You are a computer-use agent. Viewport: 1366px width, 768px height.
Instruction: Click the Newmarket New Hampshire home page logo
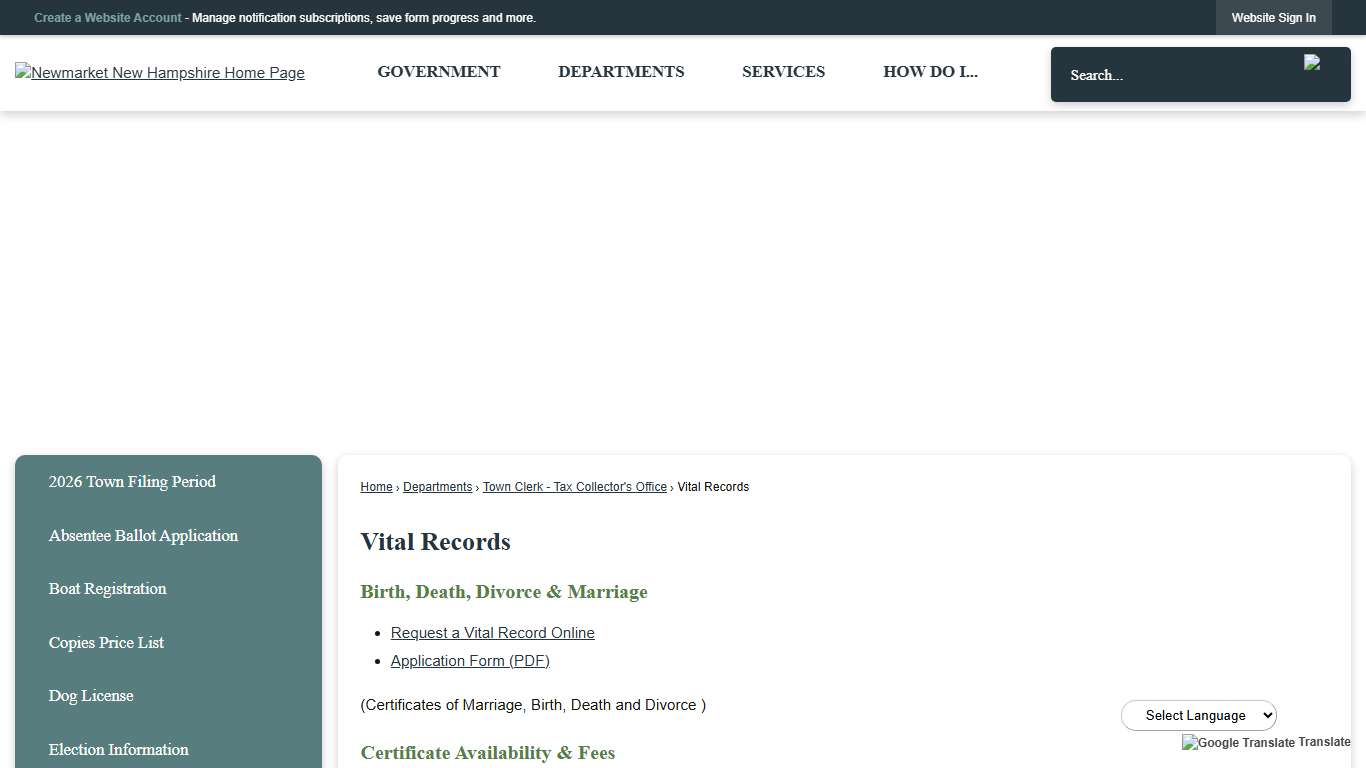[x=160, y=73]
